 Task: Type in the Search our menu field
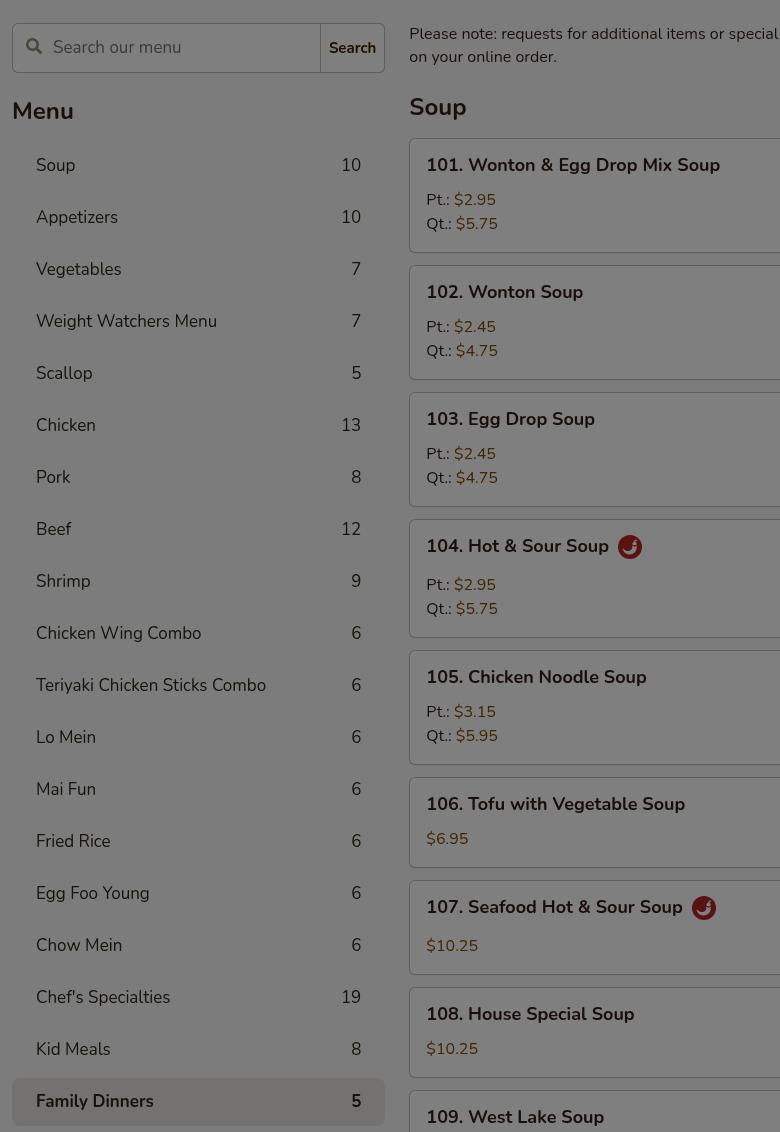180,48
